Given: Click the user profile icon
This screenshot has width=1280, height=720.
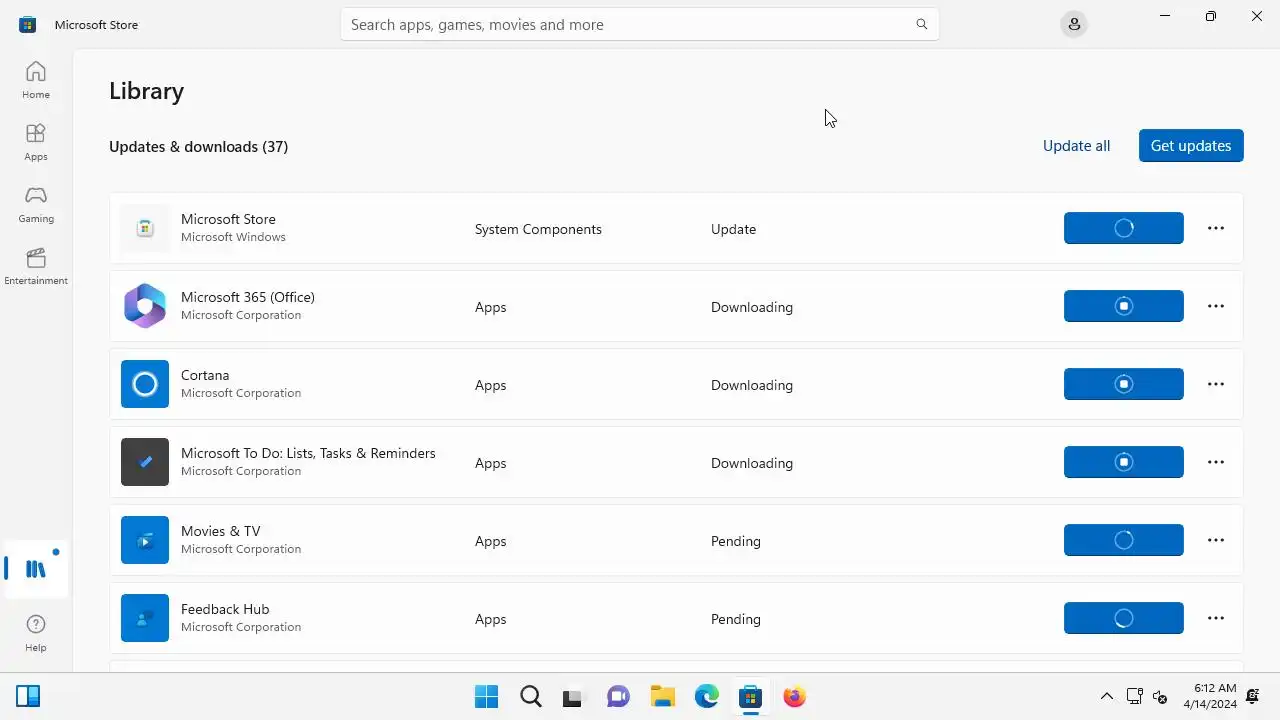Looking at the screenshot, I should 1074,24.
